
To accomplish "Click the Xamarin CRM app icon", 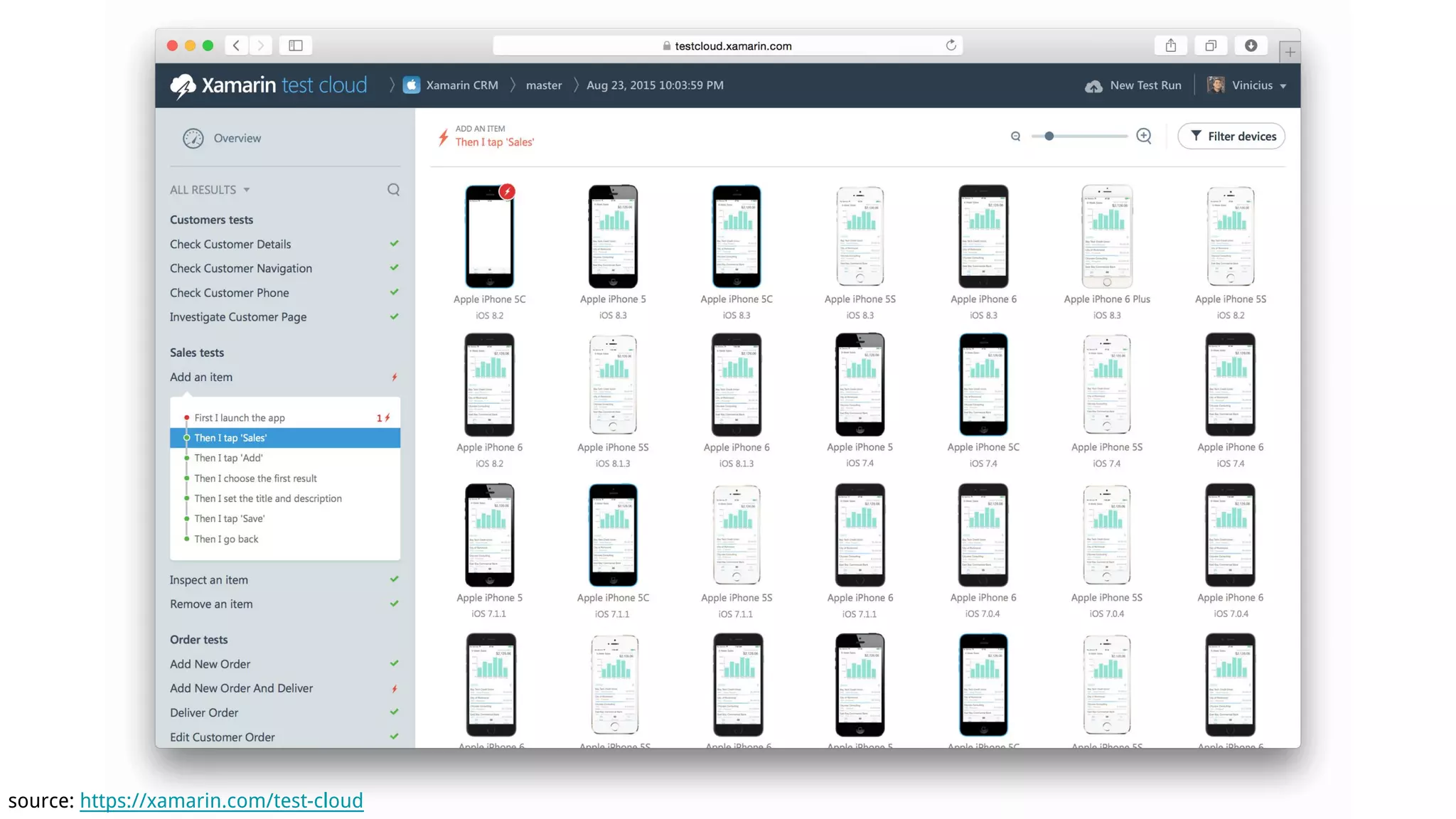I will (412, 85).
